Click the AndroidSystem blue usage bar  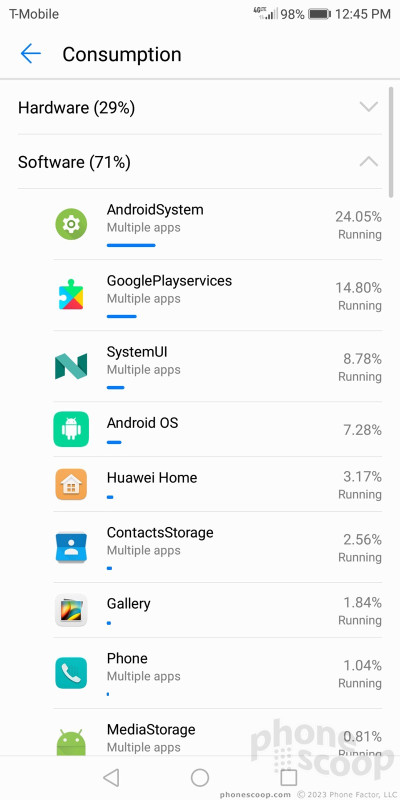point(131,245)
